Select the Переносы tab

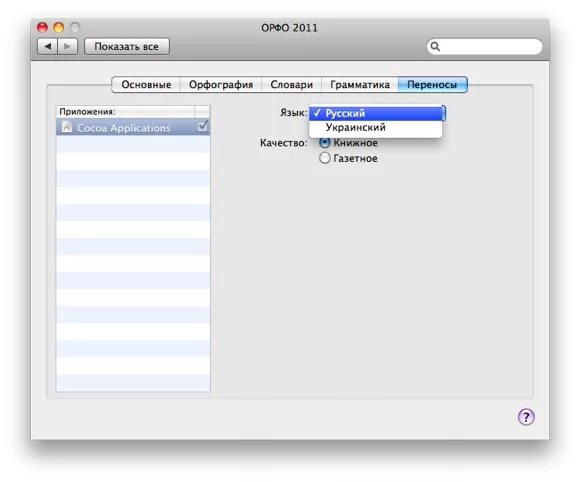[x=432, y=85]
